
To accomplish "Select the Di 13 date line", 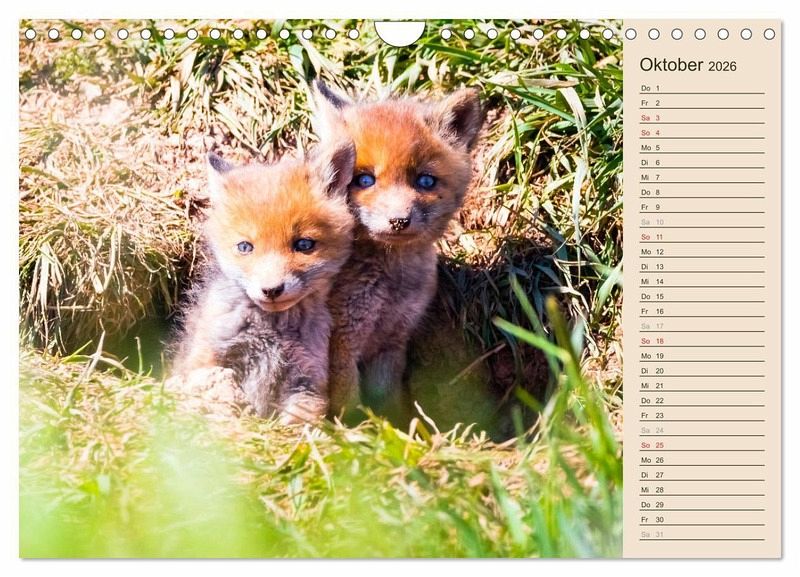I will (702, 267).
